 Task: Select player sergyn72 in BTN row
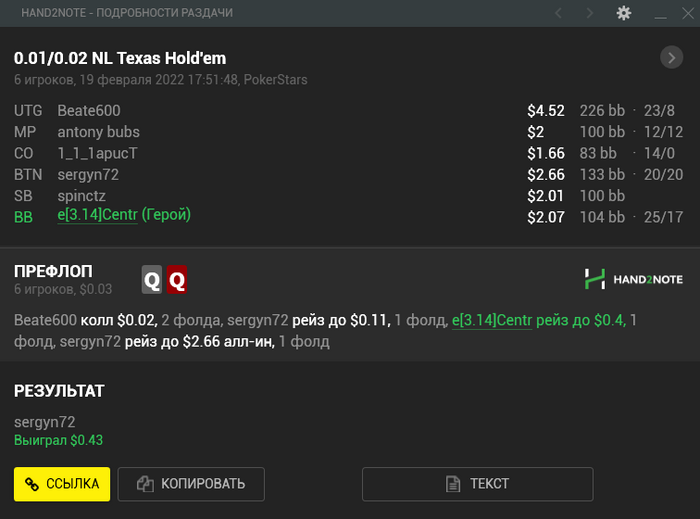point(88,175)
